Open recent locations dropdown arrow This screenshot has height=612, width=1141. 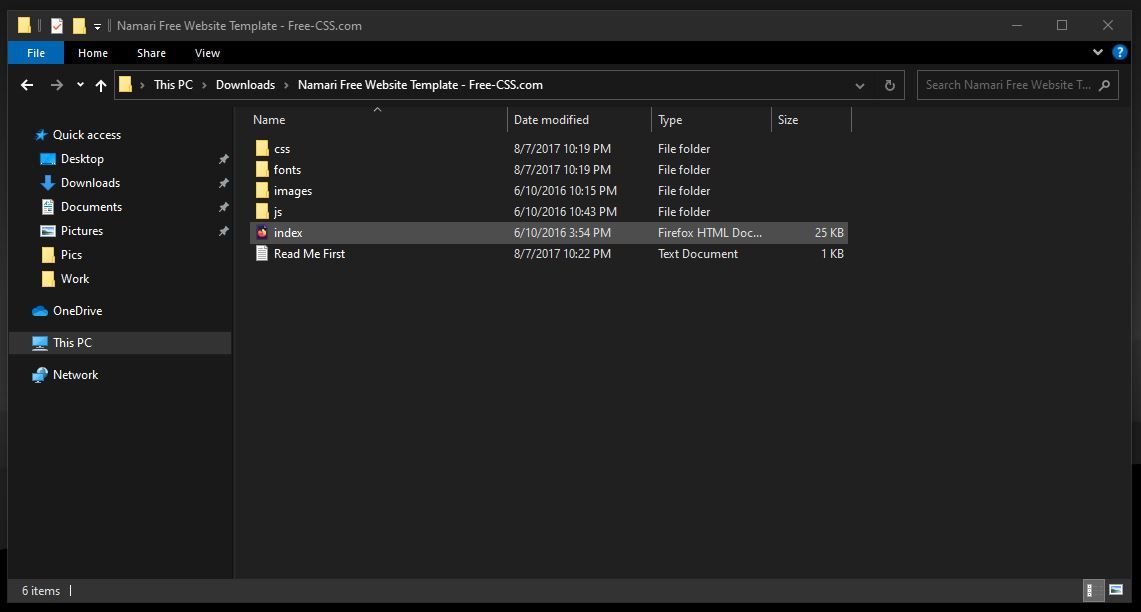click(80, 85)
